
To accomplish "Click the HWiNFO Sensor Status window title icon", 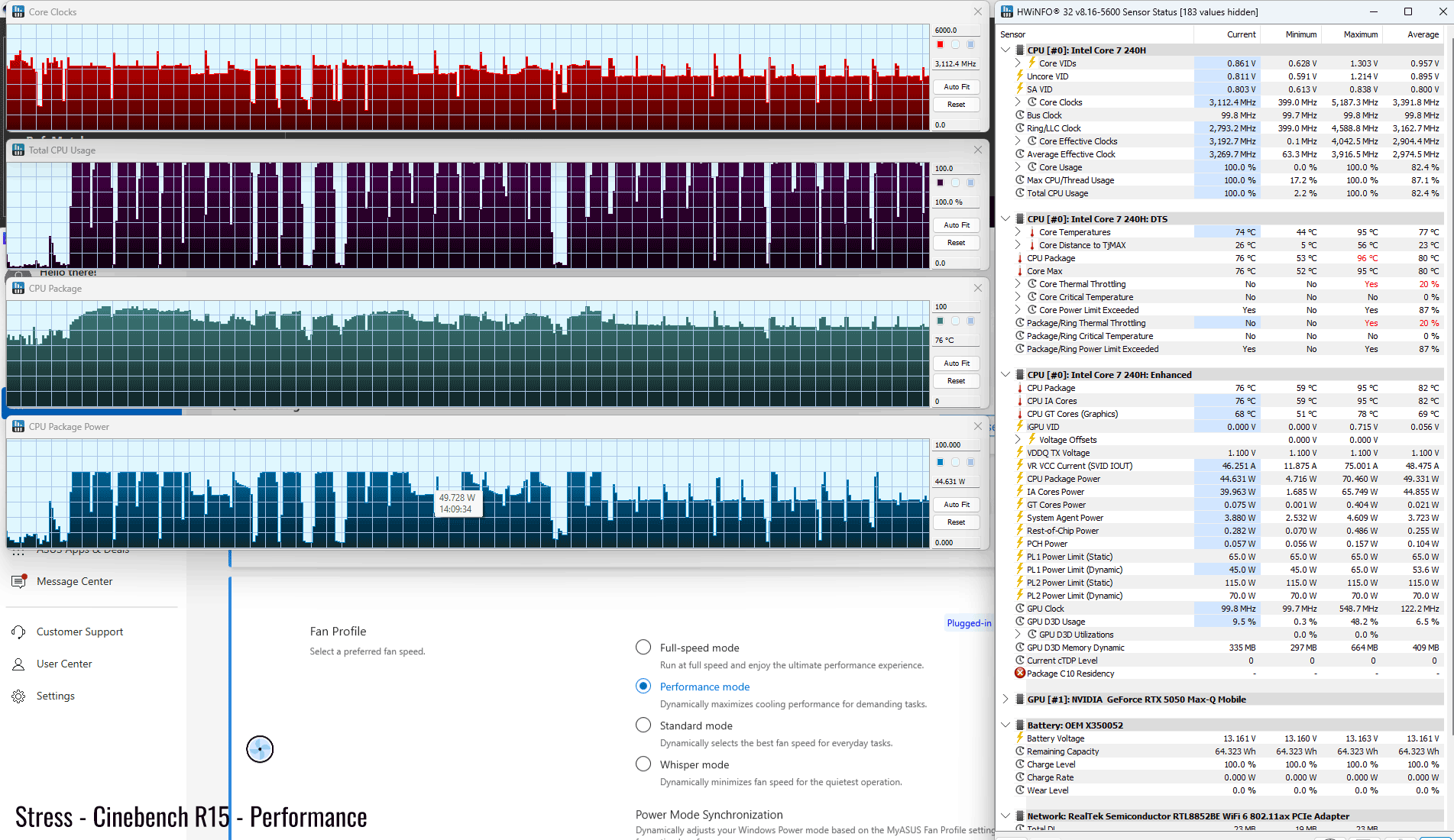I will point(1007,11).
